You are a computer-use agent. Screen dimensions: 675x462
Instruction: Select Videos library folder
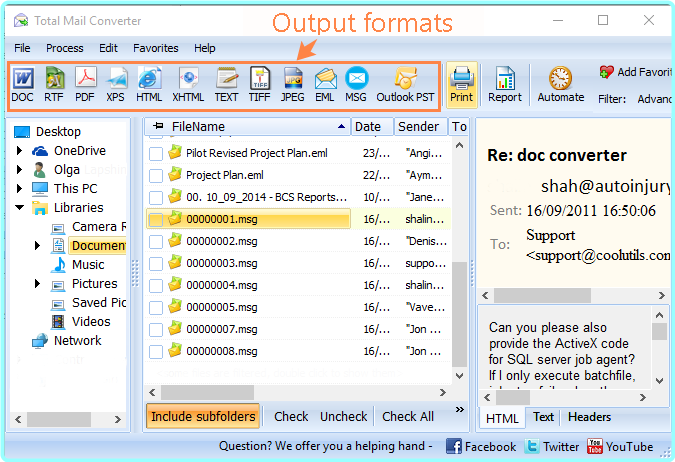pos(91,321)
